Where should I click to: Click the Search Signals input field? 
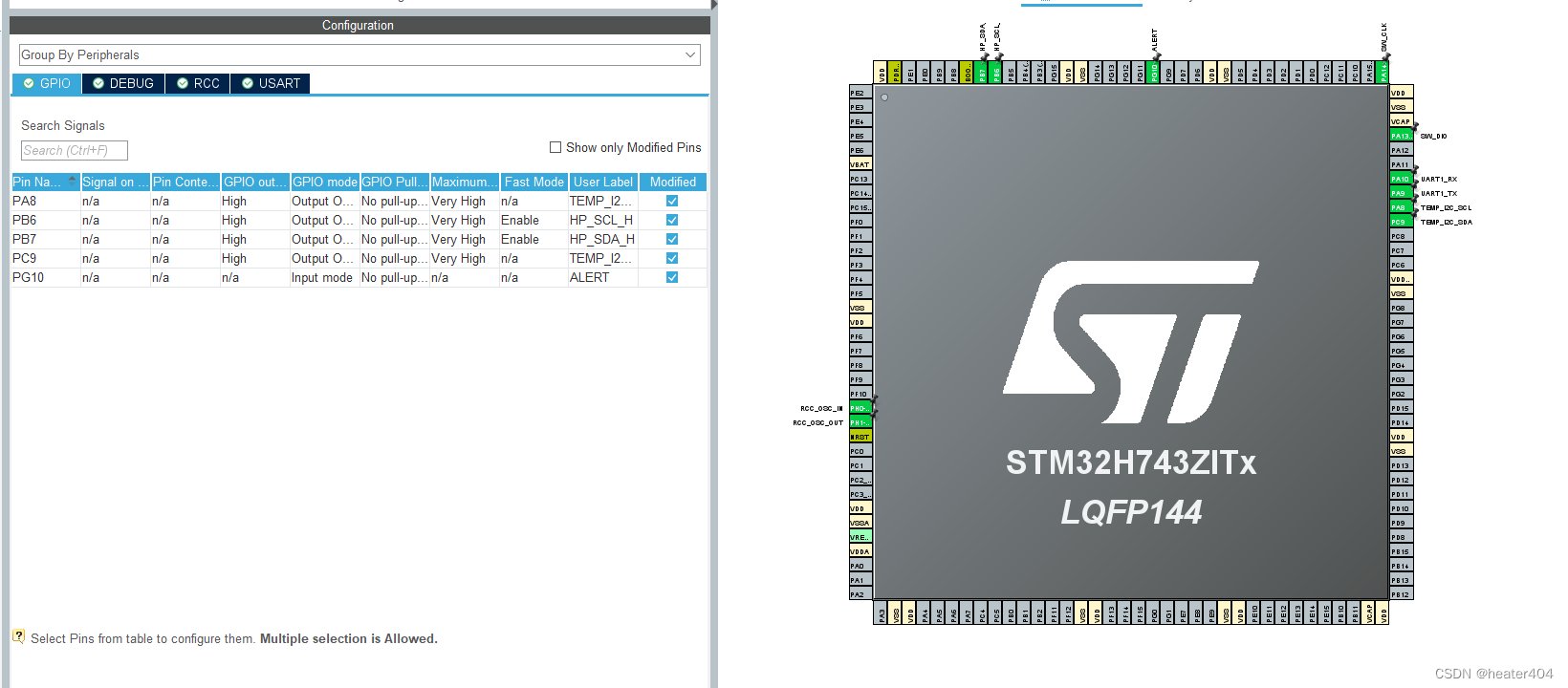pos(75,150)
